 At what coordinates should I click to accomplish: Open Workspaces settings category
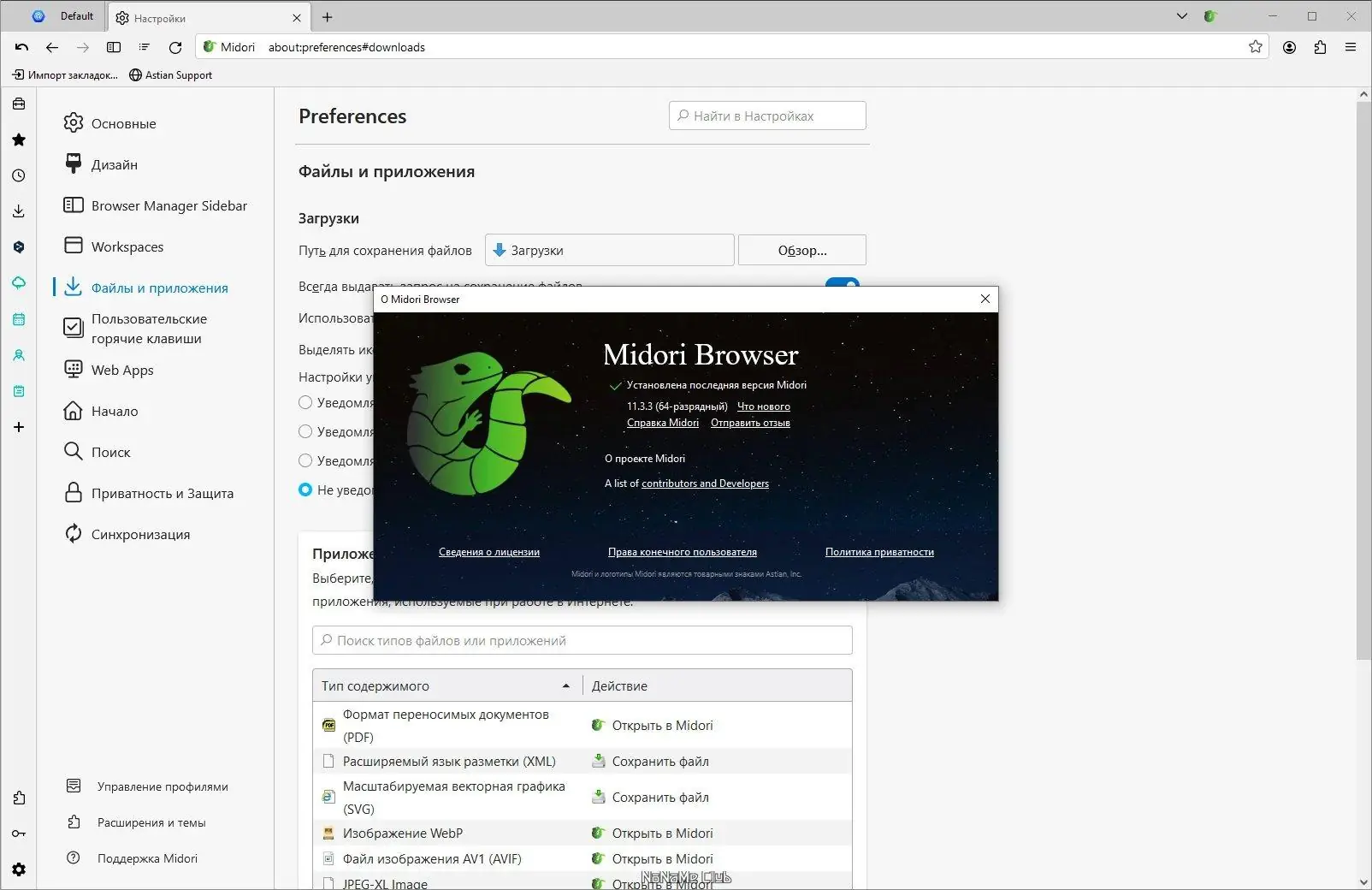point(113,246)
